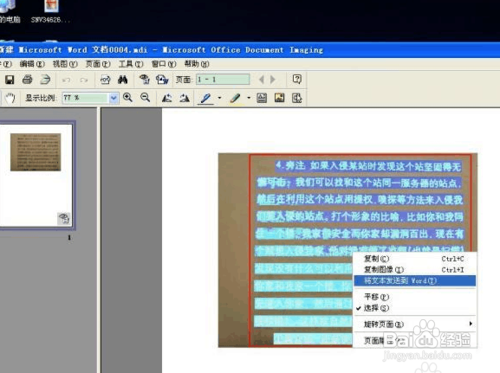
Task: Select the page 1 thumbnail
Action: (36, 175)
